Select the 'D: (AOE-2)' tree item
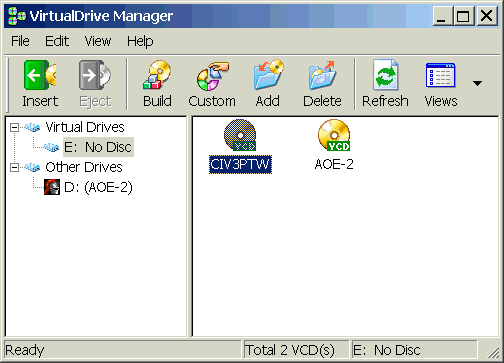 point(98,187)
